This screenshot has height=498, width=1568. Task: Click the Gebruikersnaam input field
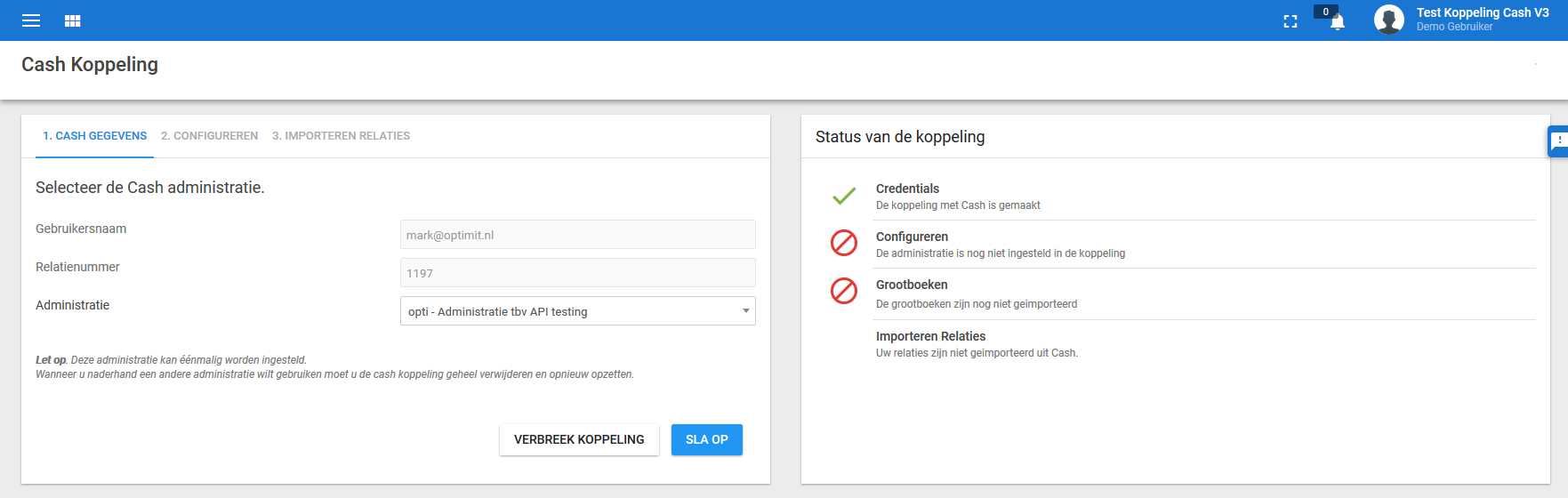(578, 235)
